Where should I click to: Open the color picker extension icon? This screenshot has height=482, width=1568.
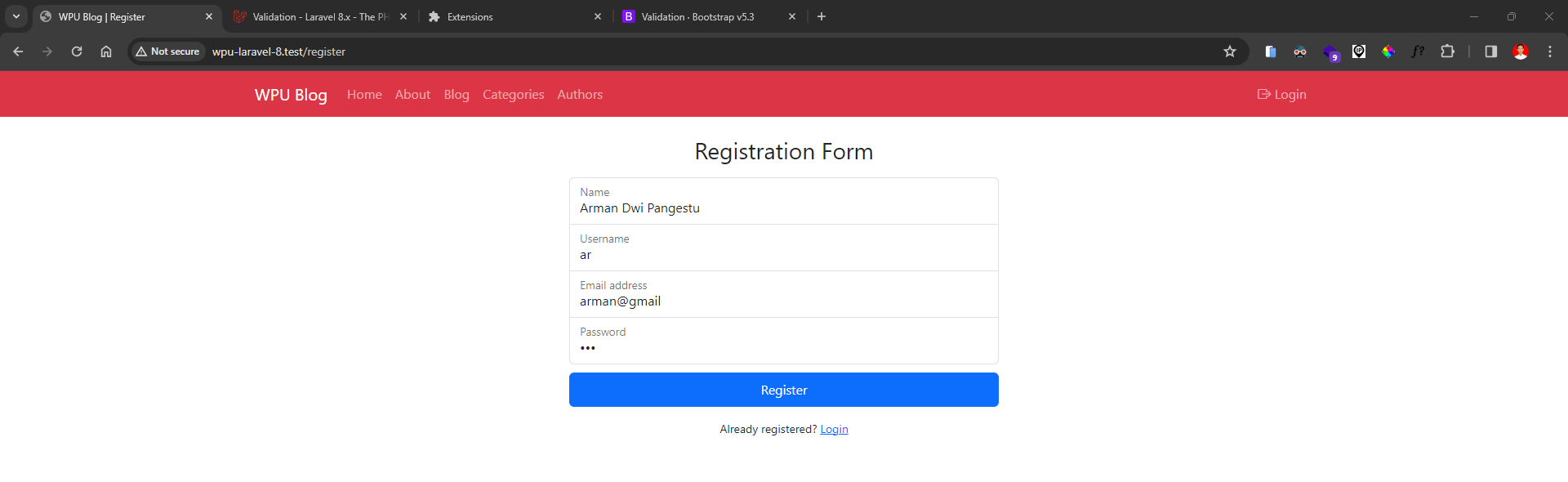click(1388, 51)
